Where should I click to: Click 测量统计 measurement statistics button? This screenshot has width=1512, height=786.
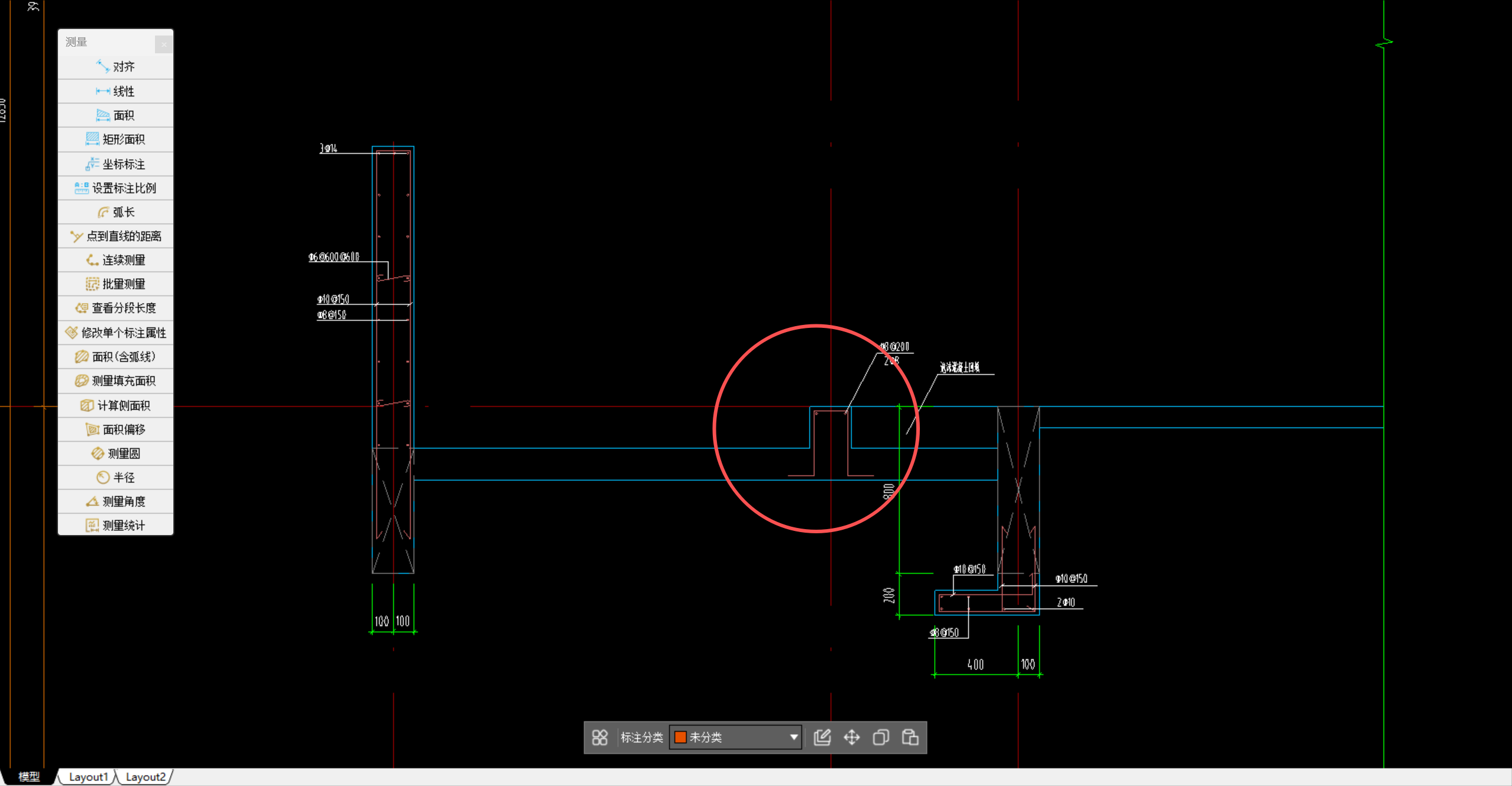pyautogui.click(x=116, y=525)
